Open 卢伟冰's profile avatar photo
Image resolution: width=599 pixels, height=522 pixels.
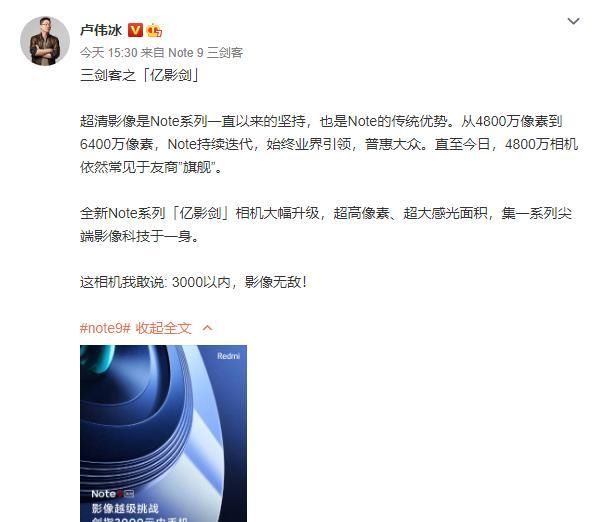click(45, 41)
